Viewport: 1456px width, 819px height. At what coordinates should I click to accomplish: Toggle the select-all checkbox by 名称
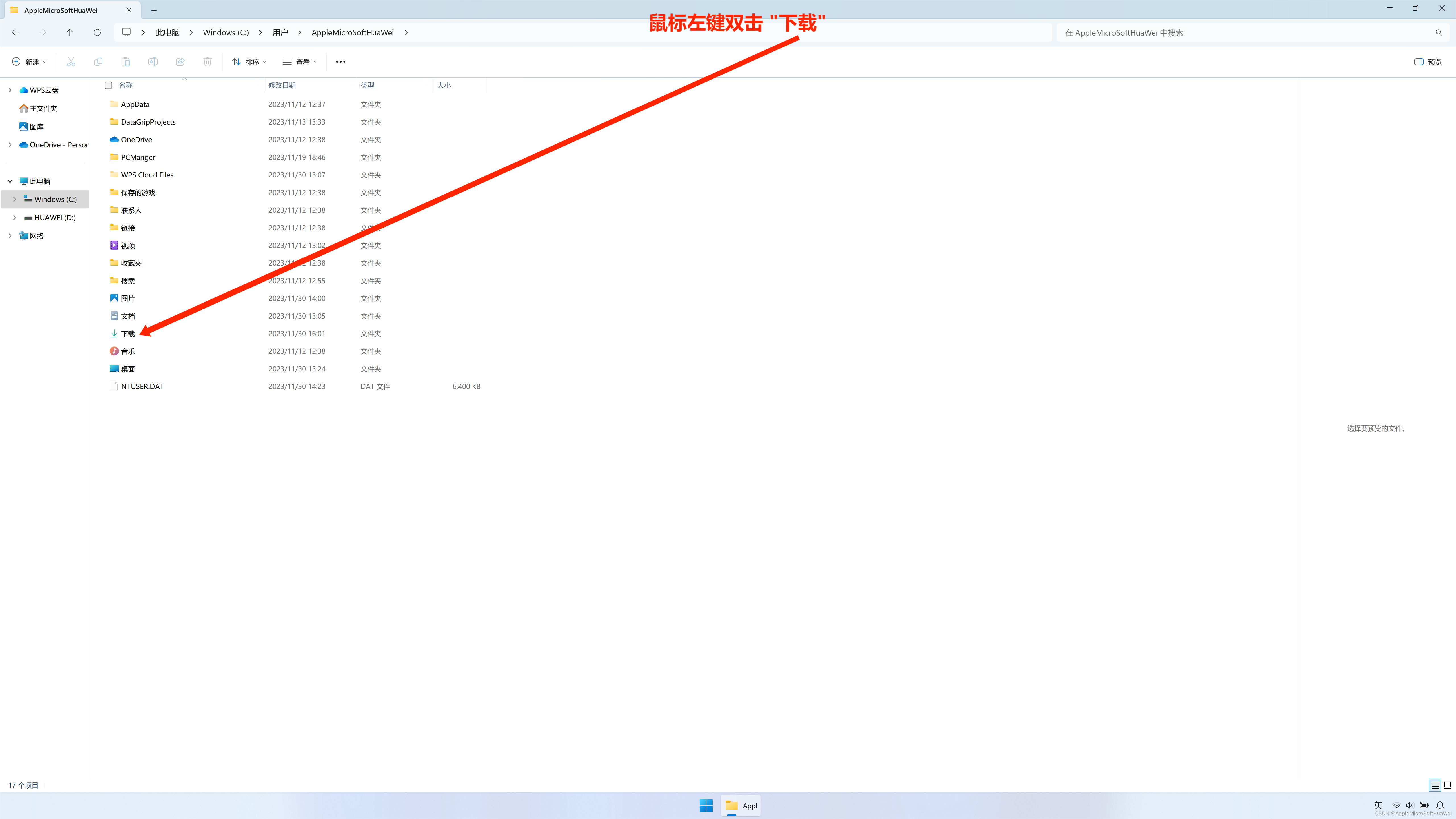pos(108,85)
